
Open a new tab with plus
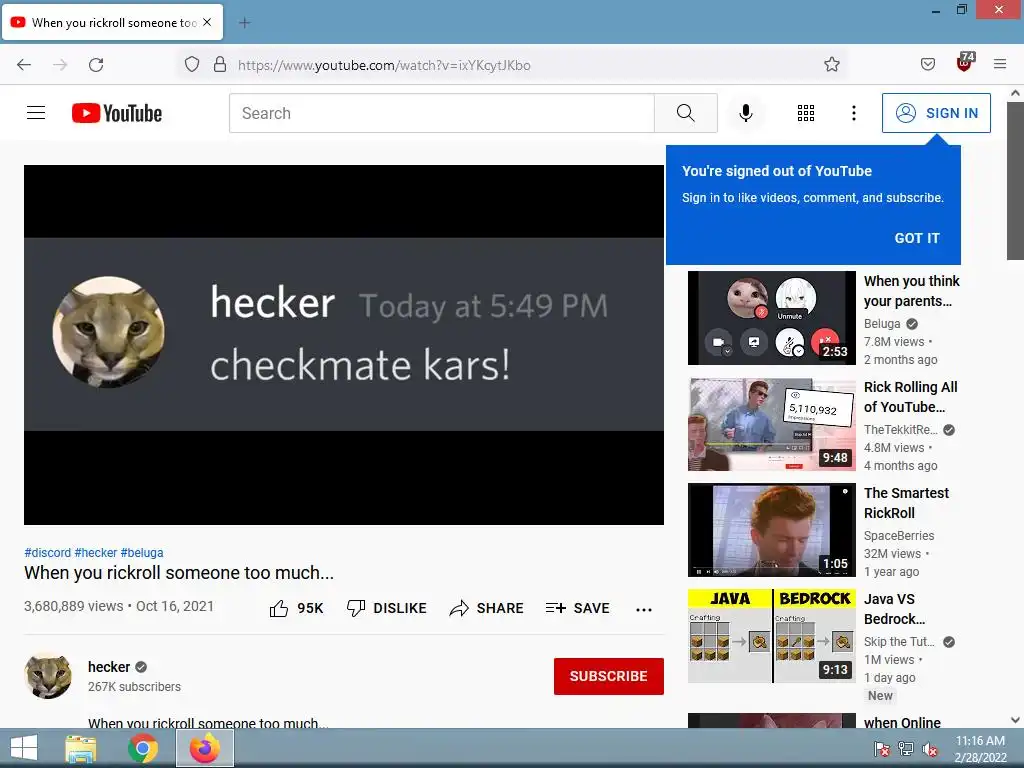(x=244, y=23)
